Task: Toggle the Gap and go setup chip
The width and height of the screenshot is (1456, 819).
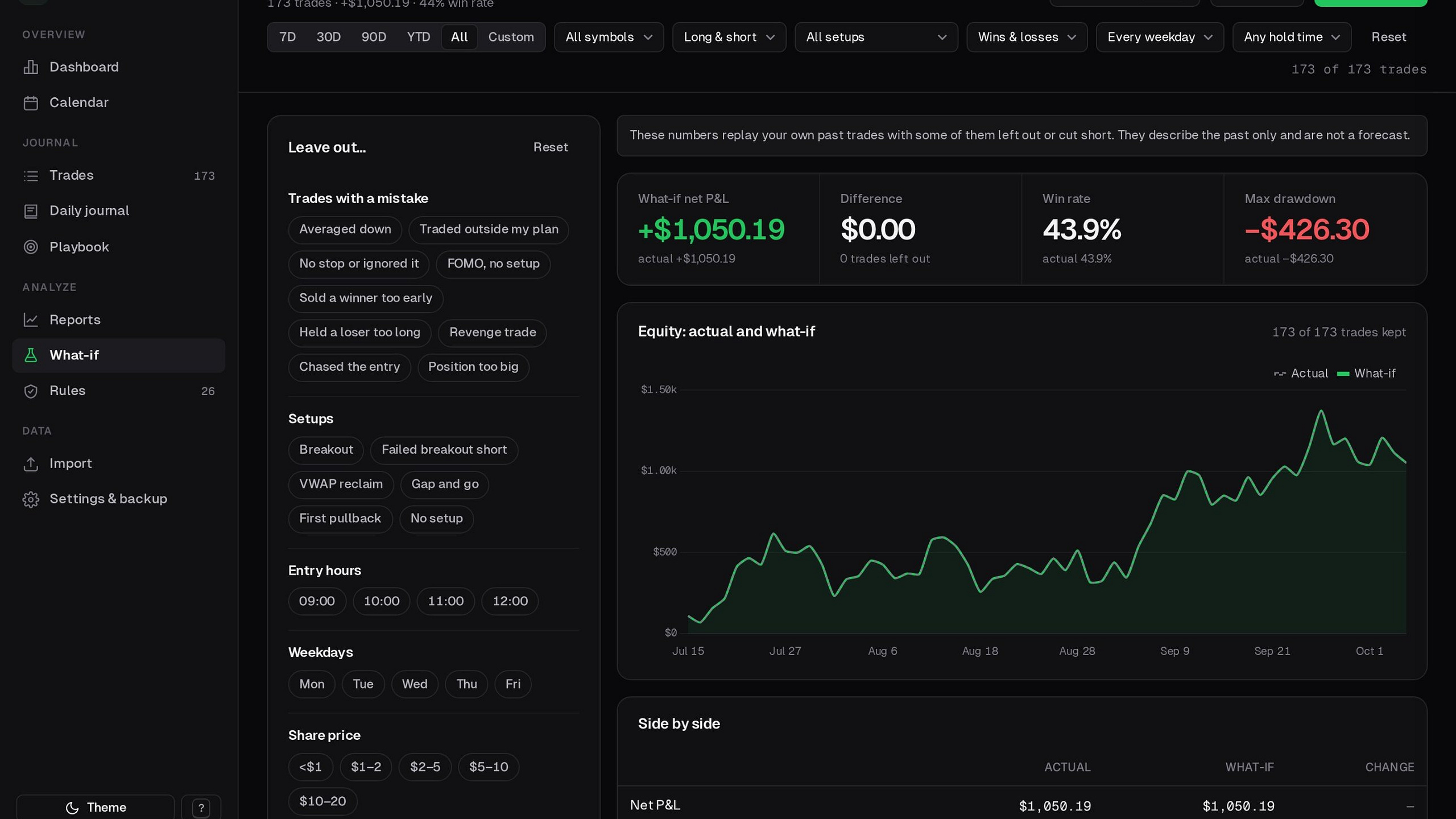Action: (x=445, y=485)
